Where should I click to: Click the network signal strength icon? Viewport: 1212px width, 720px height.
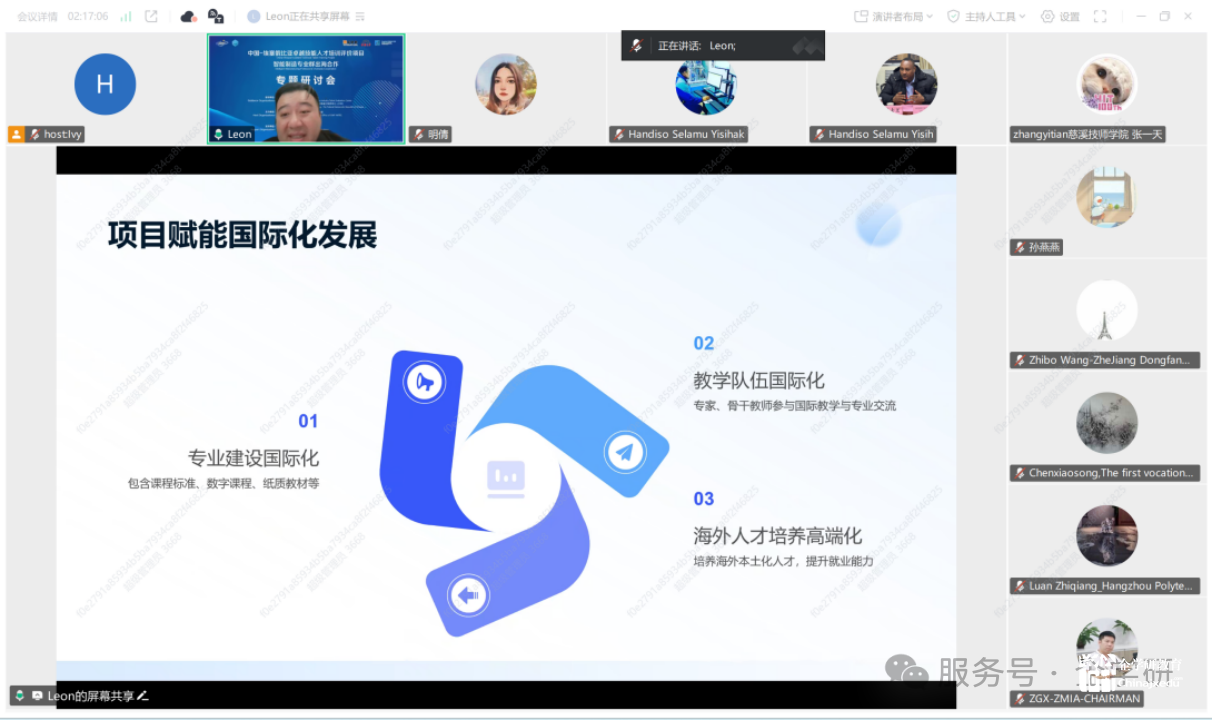coord(126,16)
